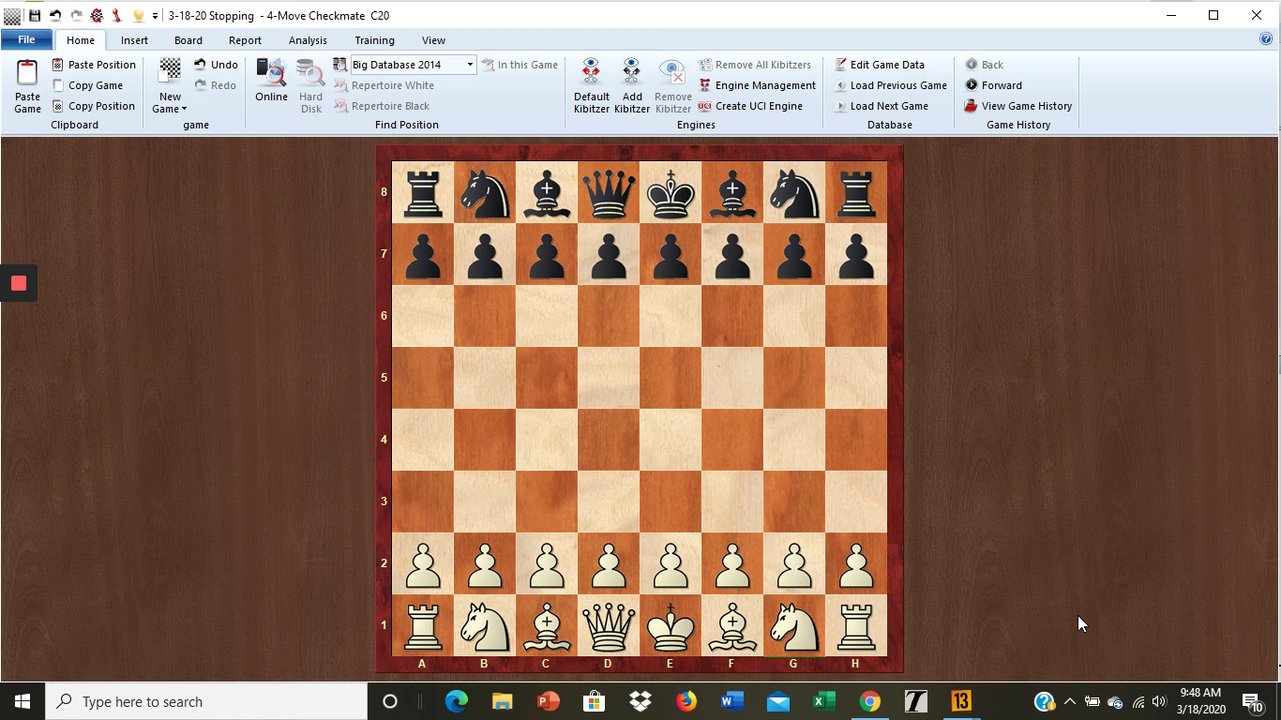Click Create UCI Engine
1281x720 pixels.
[750, 106]
